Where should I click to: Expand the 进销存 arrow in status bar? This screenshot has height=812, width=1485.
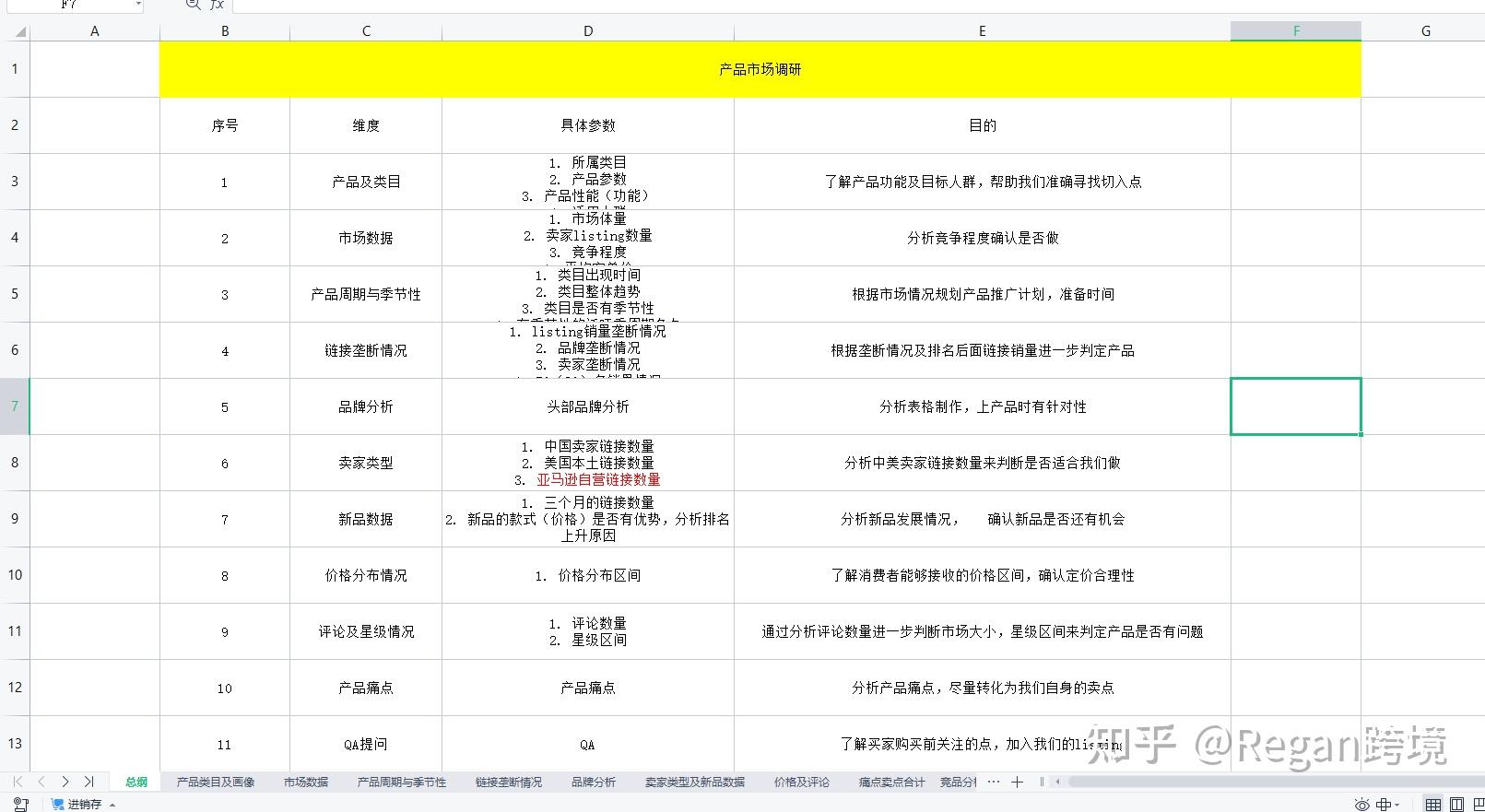(x=112, y=805)
